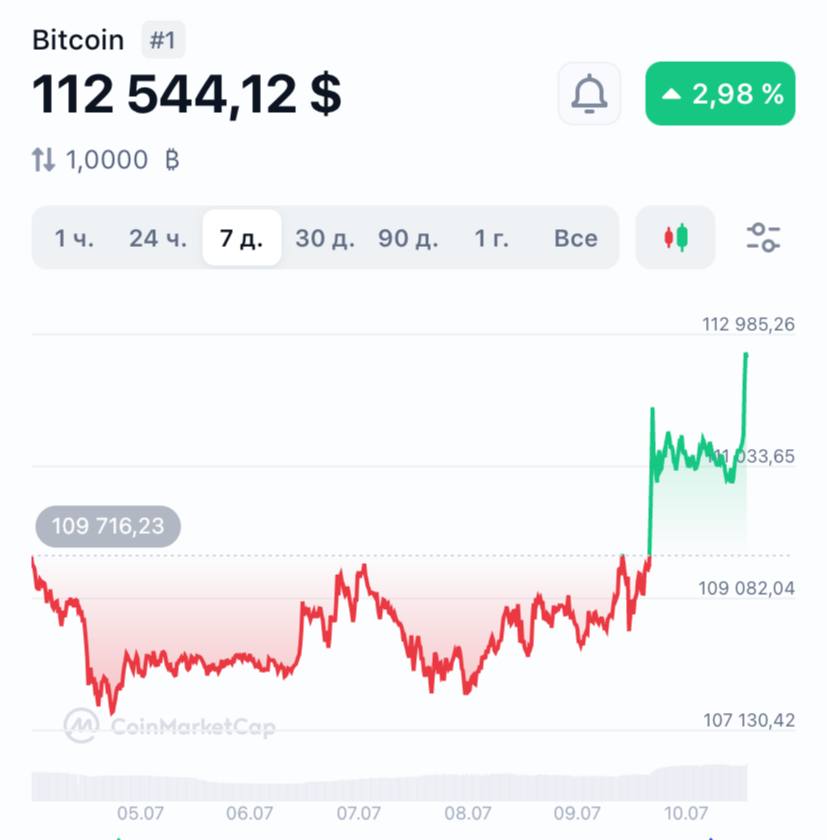Switch chart to 30 д. range

coord(325,238)
